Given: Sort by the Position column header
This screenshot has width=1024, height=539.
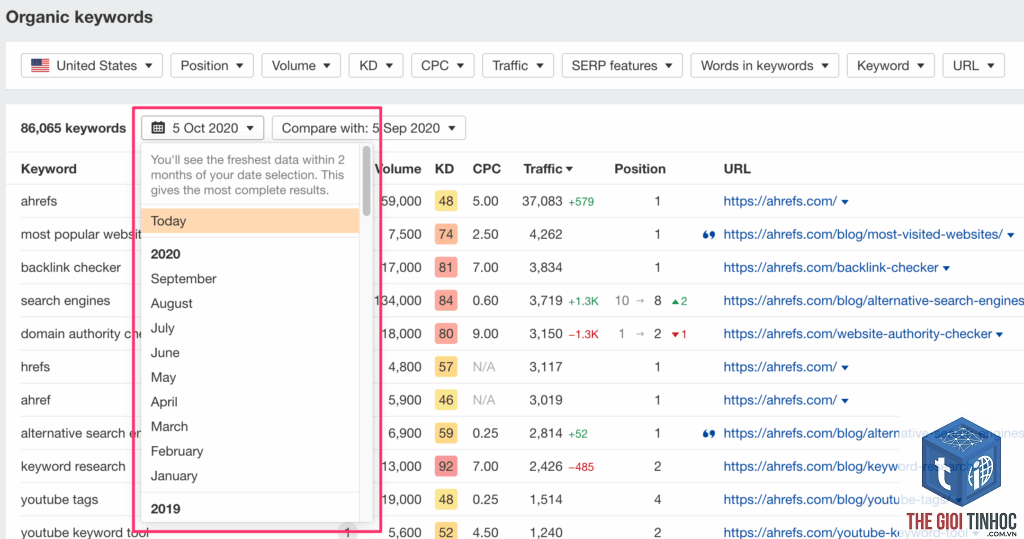Looking at the screenshot, I should (640, 169).
